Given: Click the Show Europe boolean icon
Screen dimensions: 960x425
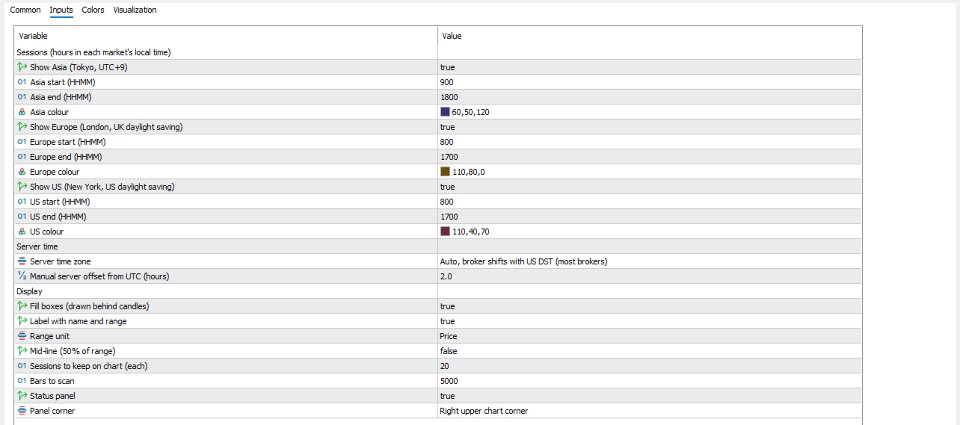Looking at the screenshot, I should 23,127.
